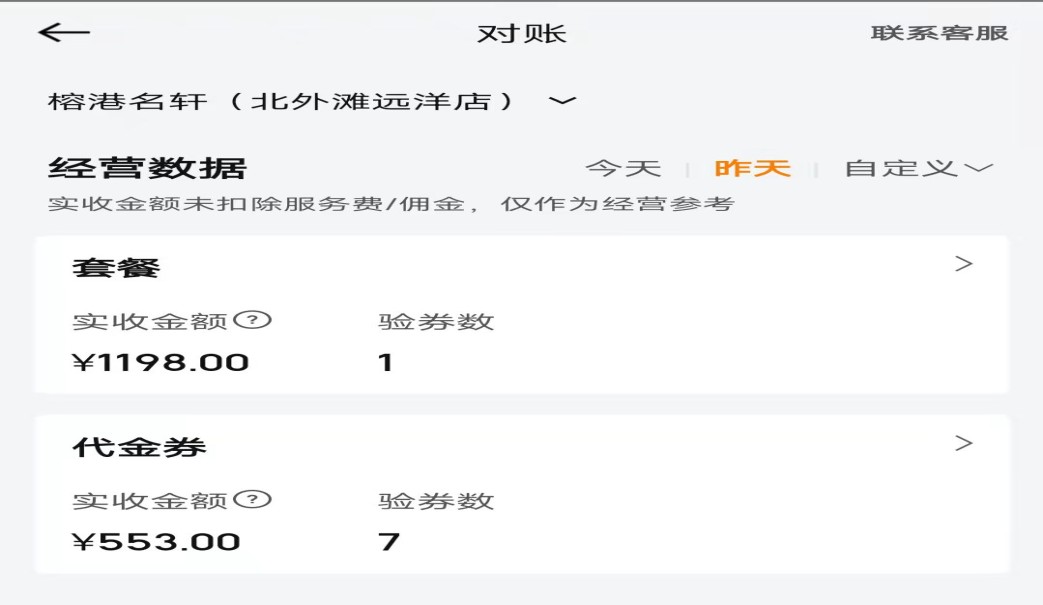Click the ¥1198.00 套餐 amount

point(160,362)
